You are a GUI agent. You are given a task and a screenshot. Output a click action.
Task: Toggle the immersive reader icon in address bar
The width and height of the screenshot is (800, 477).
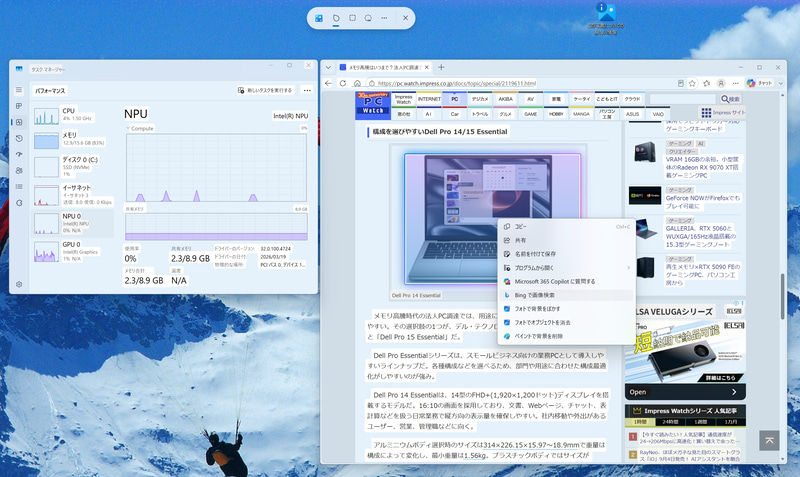tap(681, 83)
